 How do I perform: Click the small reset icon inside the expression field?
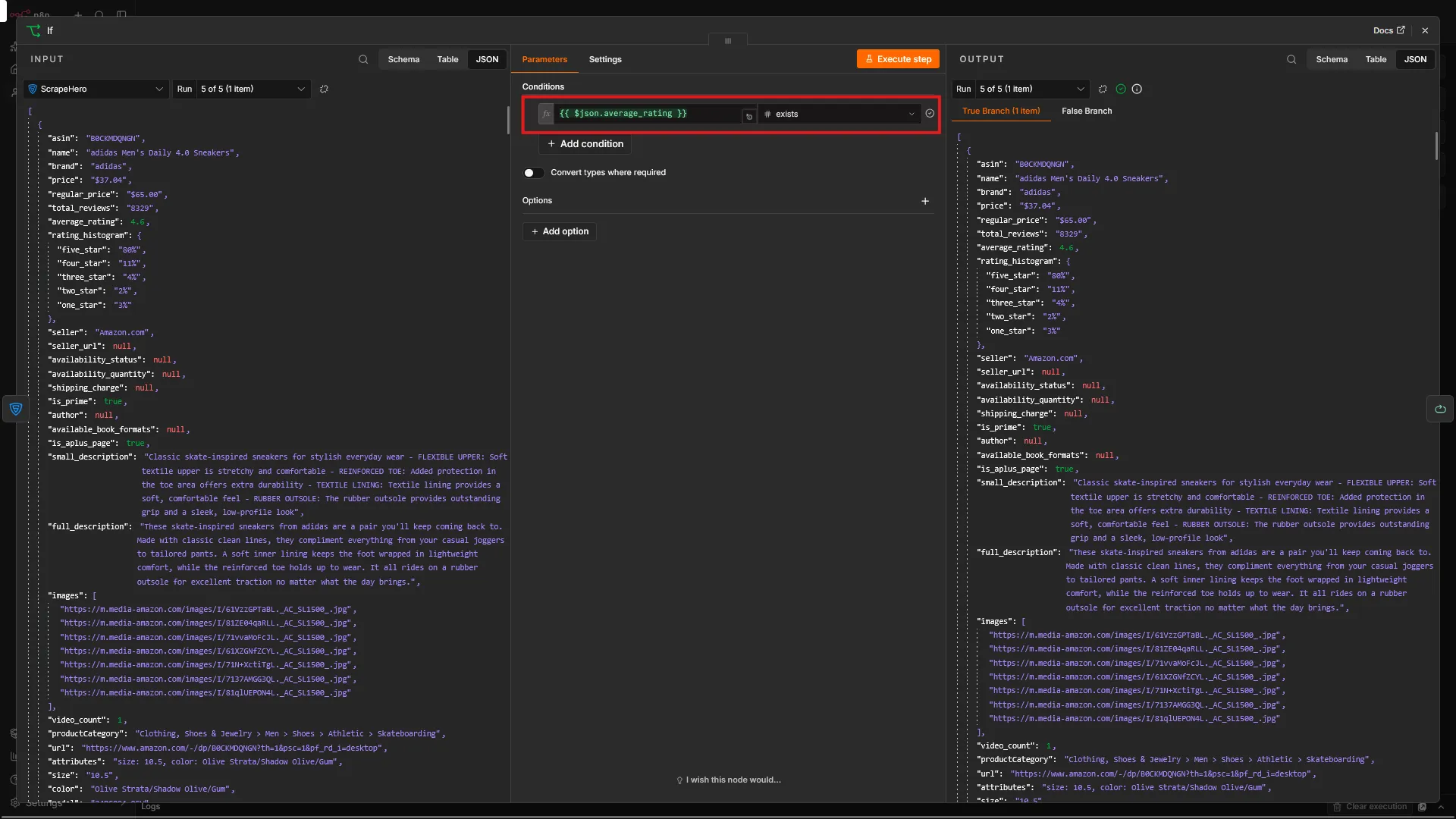(749, 116)
